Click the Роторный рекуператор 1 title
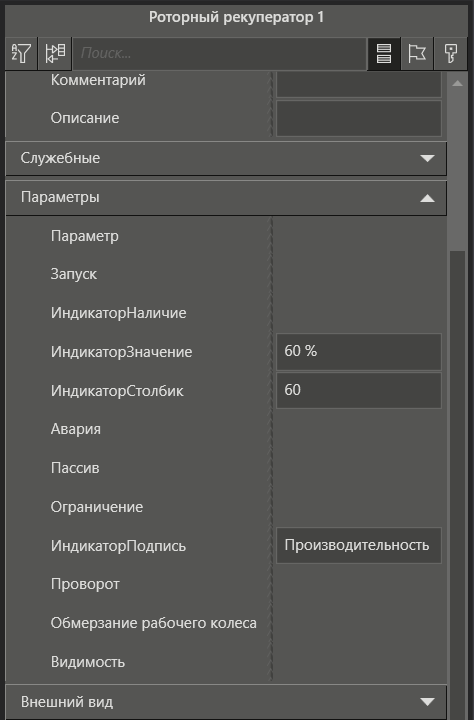Screen dimensions: 474x720 click(237, 17)
